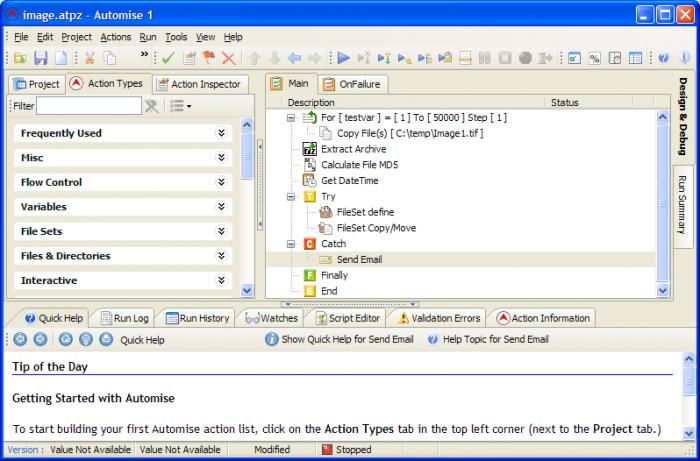Open the Run History tab

click(x=197, y=318)
